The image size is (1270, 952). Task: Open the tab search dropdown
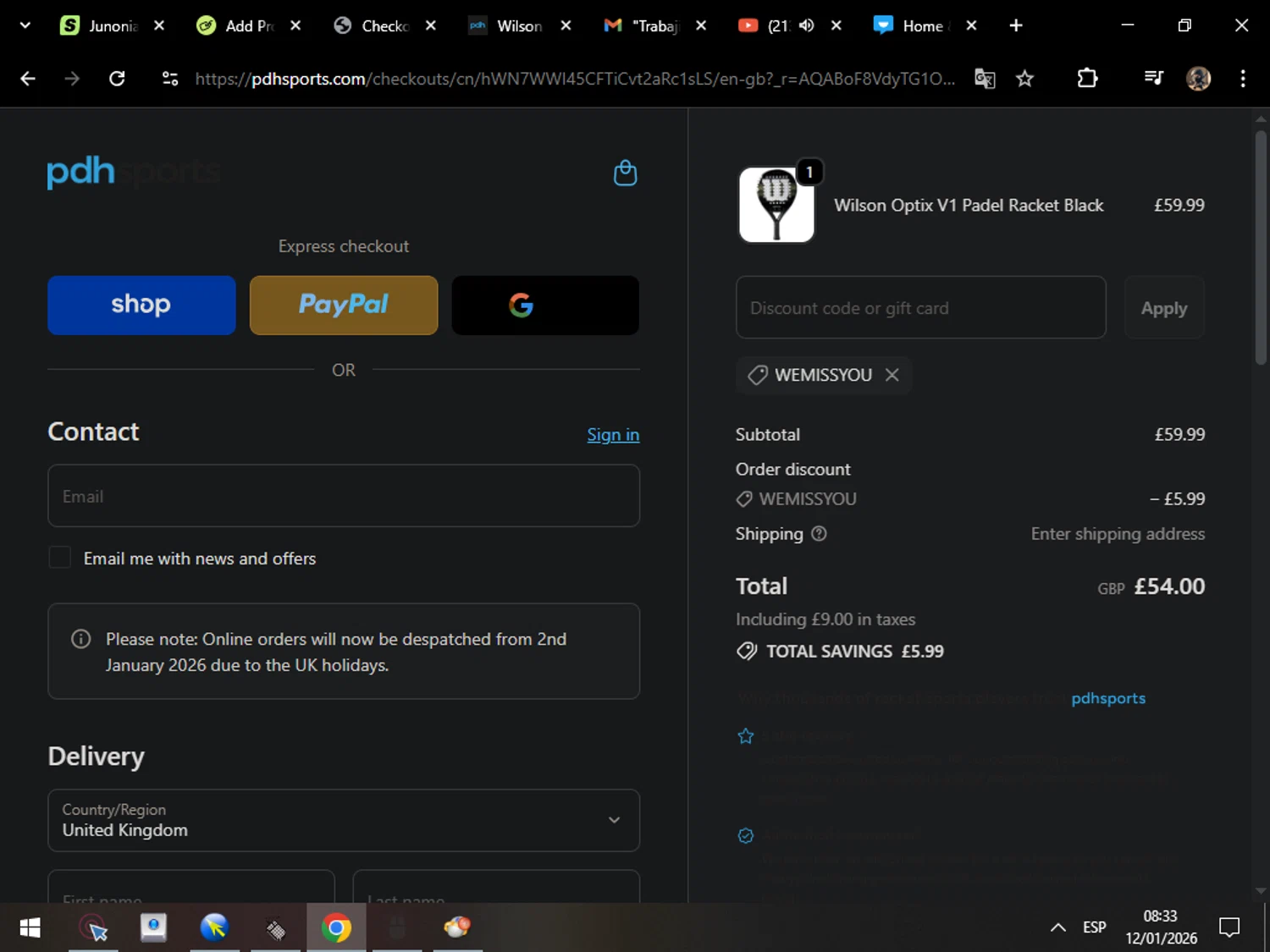click(25, 25)
